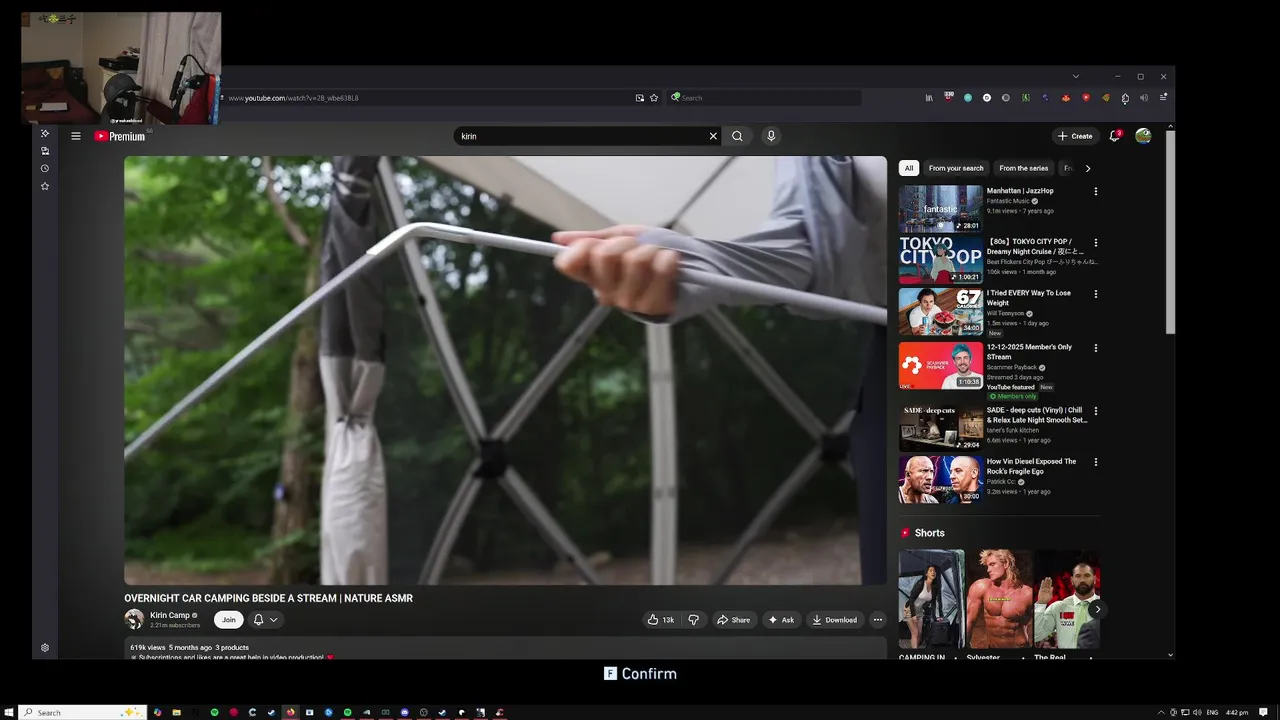1280x720 pixels.
Task: Open the Ask AI assistant
Action: coord(781,620)
